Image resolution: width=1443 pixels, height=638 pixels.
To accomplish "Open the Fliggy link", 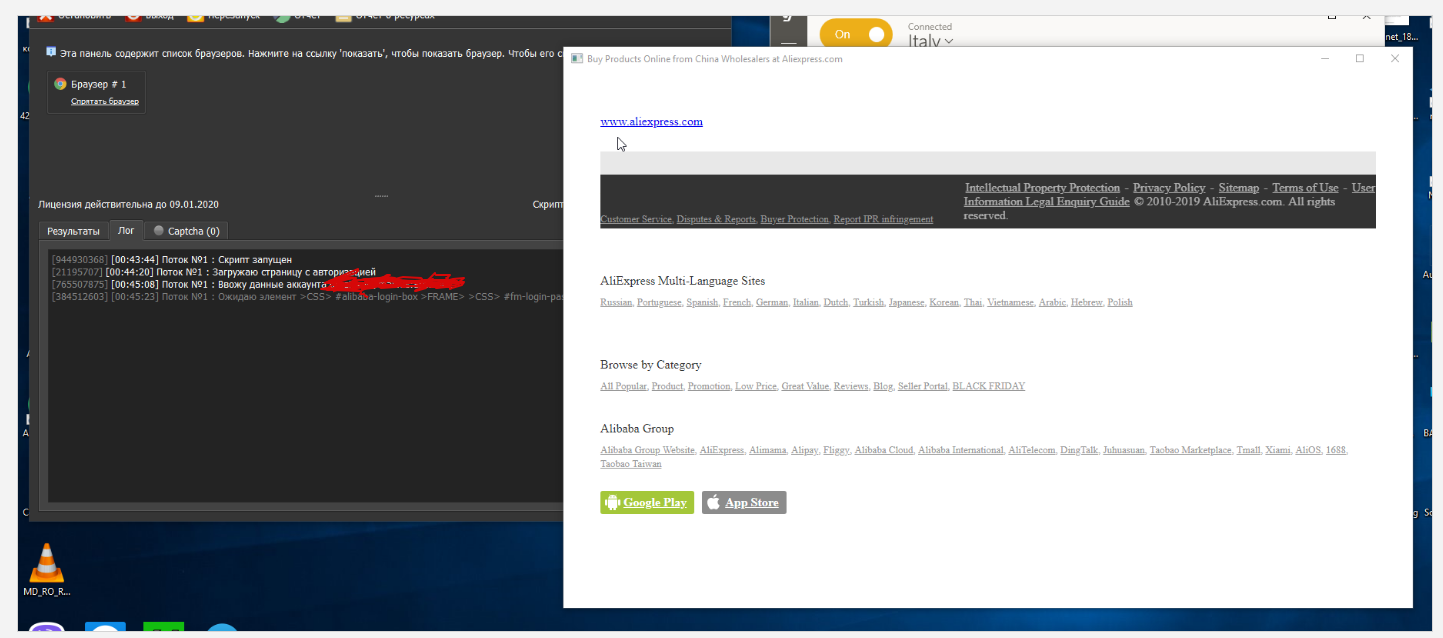I will [836, 450].
